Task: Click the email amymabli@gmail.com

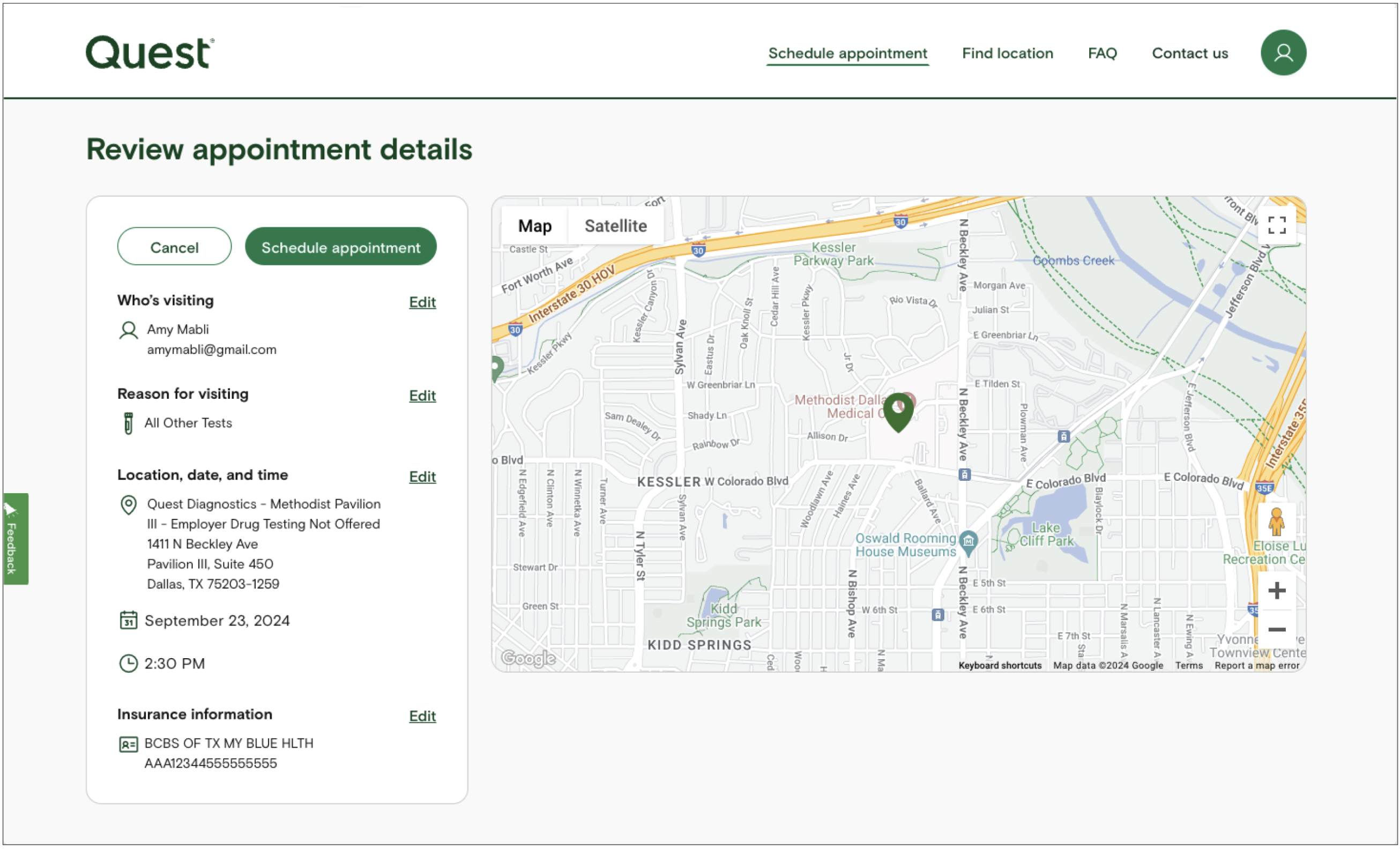Action: (x=211, y=350)
